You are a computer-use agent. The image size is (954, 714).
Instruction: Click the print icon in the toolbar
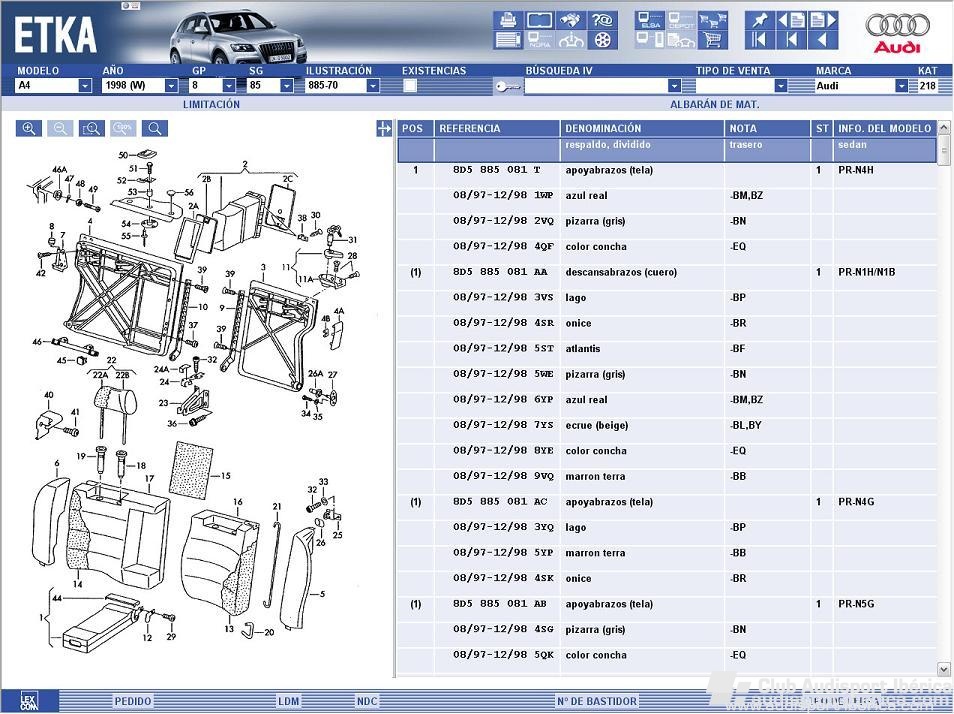click(508, 20)
